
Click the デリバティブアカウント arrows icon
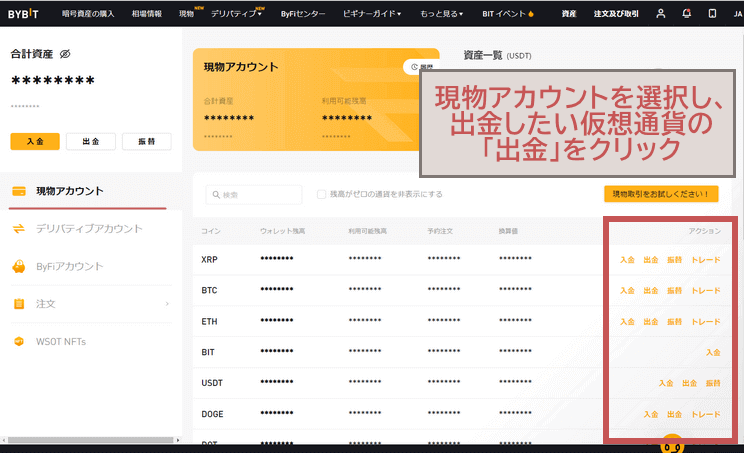pyautogui.click(x=19, y=229)
